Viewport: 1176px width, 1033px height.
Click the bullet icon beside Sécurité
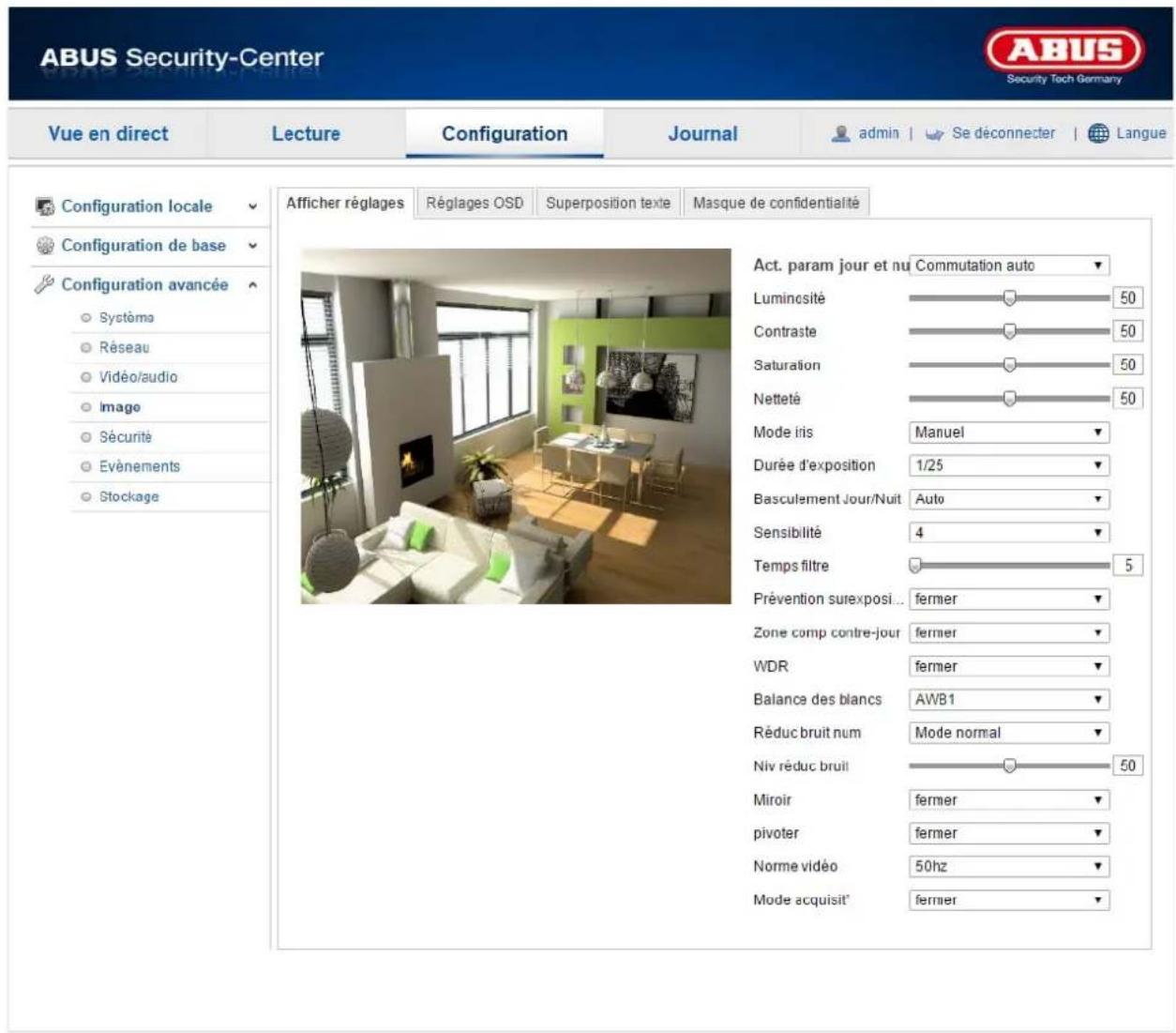coord(86,437)
